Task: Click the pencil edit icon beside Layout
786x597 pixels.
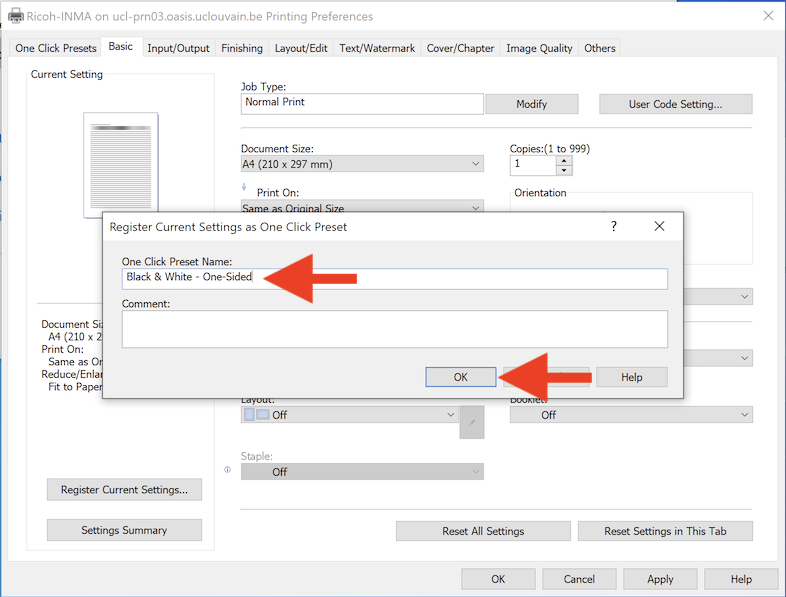Action: 472,422
